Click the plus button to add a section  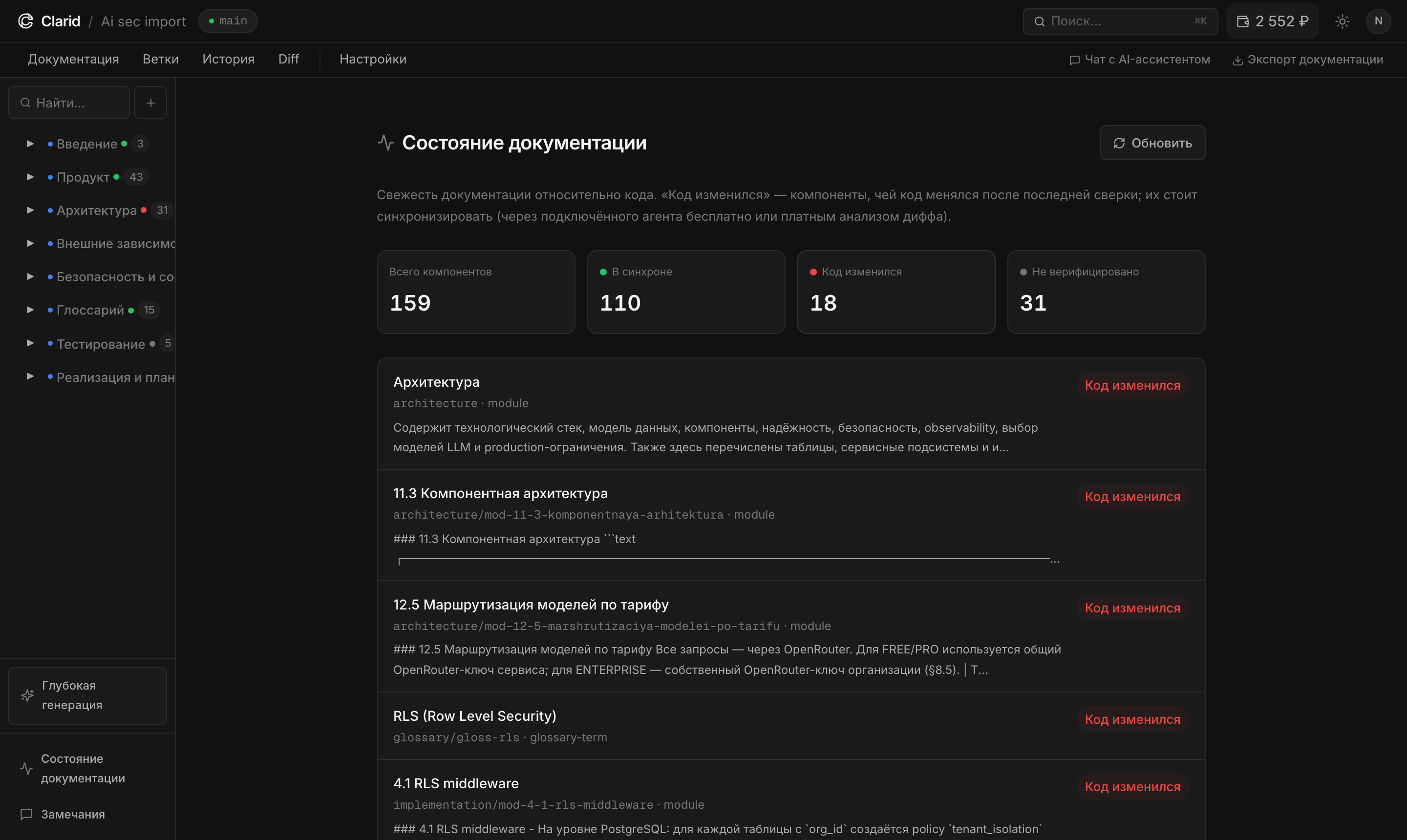[x=150, y=103]
